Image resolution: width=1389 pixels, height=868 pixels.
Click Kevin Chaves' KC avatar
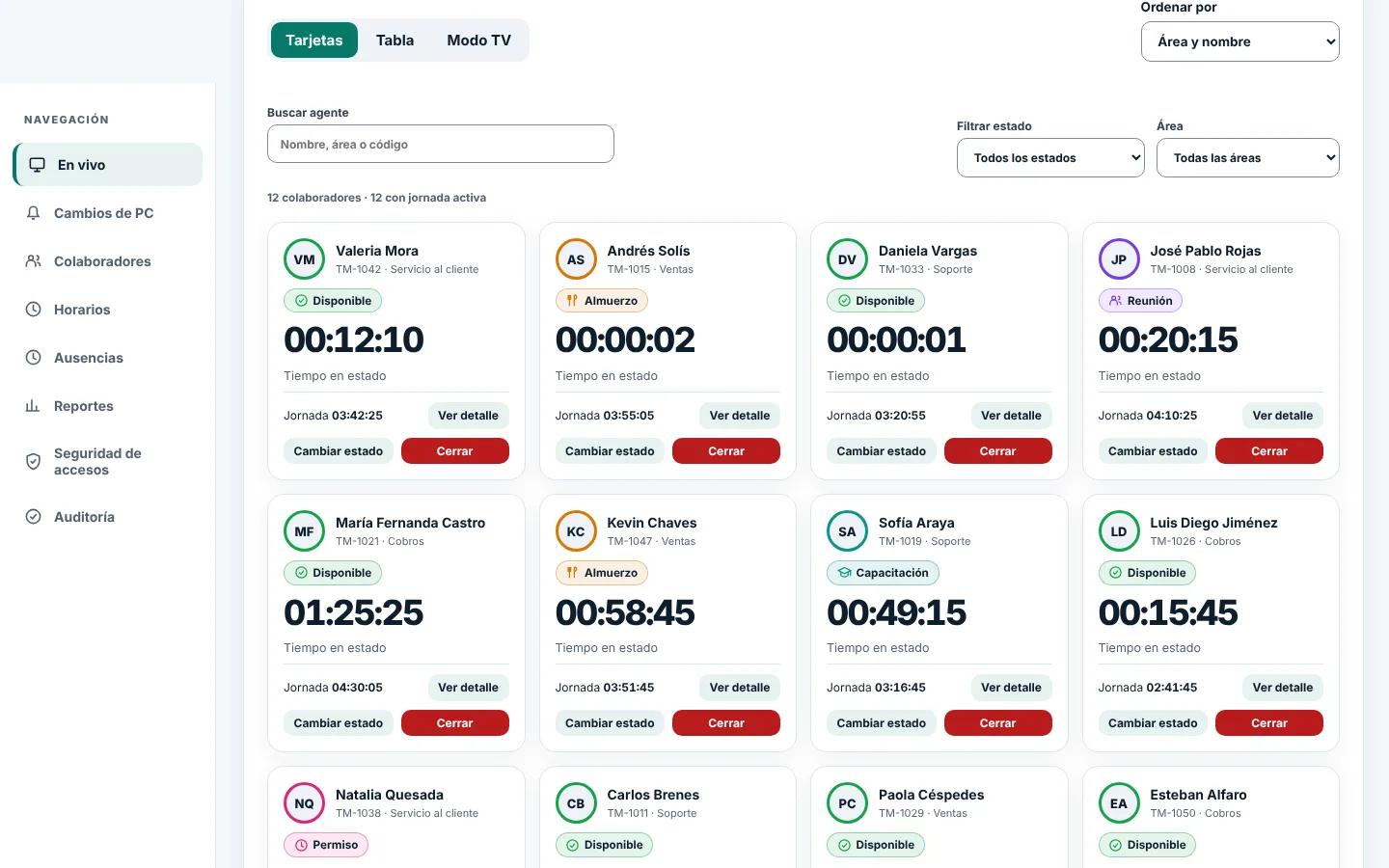coord(576,531)
